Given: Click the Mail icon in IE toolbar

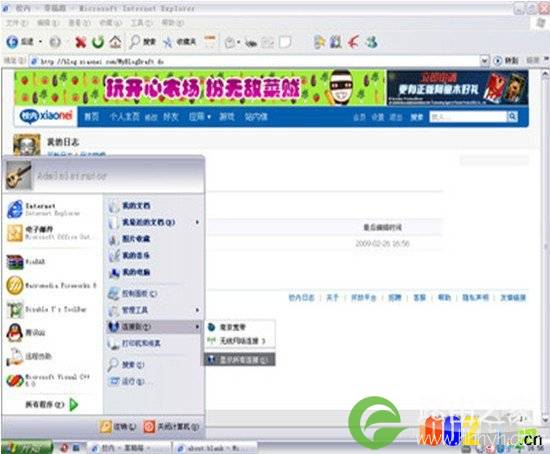Looking at the screenshot, I should pyautogui.click(x=229, y=43).
